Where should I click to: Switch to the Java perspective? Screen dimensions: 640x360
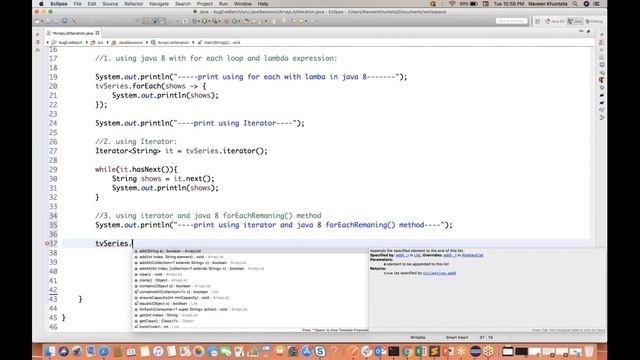[x=575, y=21]
